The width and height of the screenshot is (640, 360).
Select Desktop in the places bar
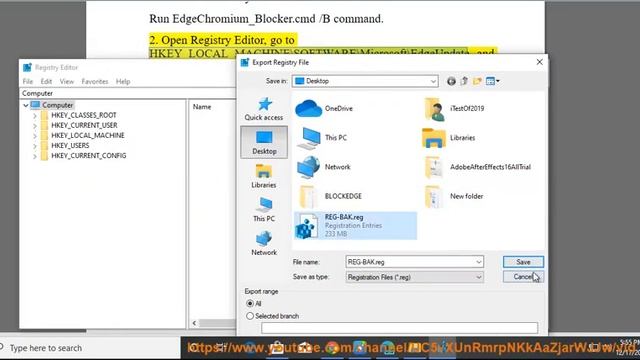[x=264, y=142]
